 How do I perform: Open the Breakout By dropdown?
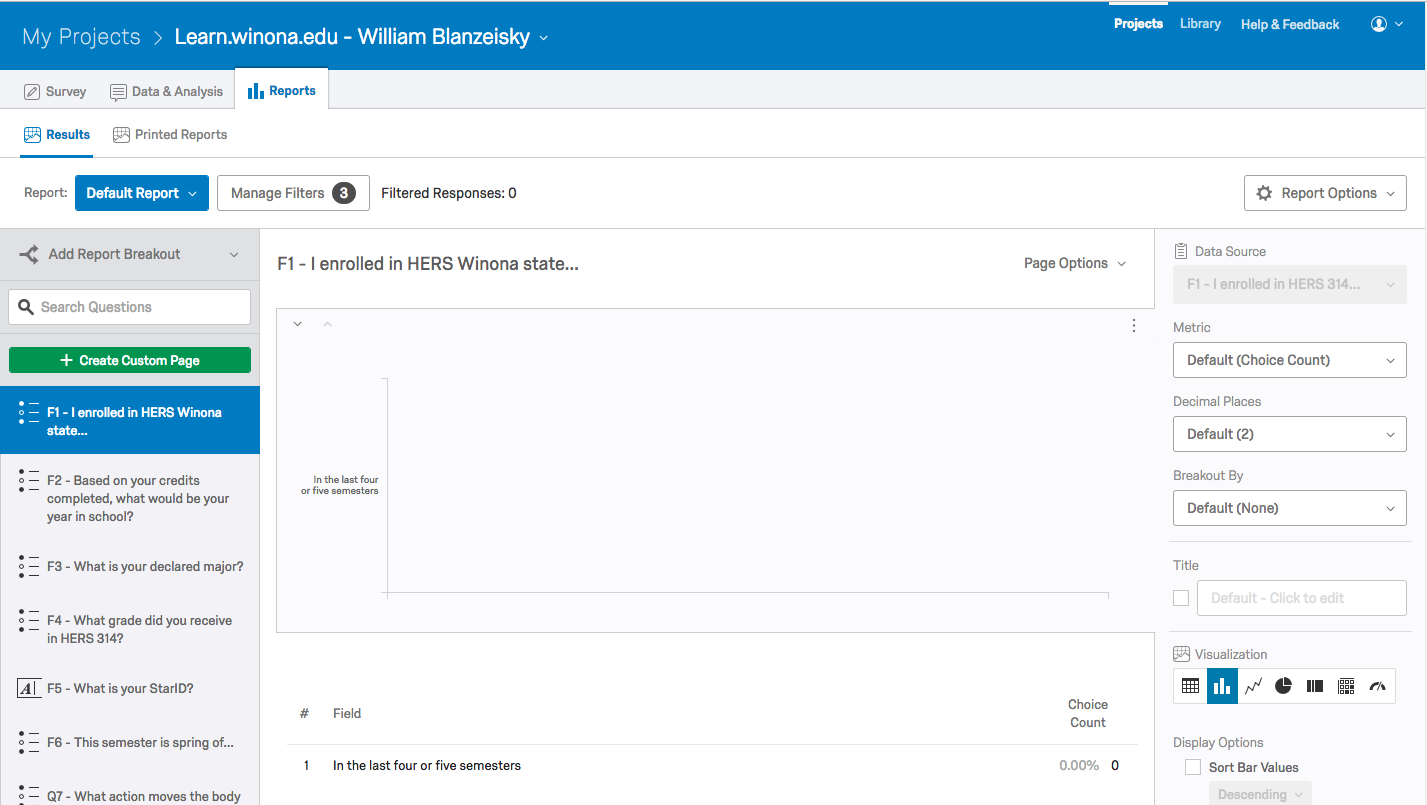pyautogui.click(x=1289, y=508)
